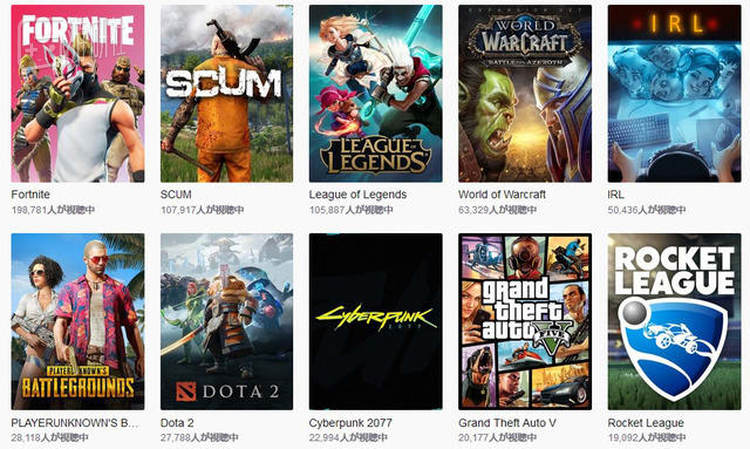Click Grand Theft Auto V title text
This screenshot has height=449, width=750.
507,423
